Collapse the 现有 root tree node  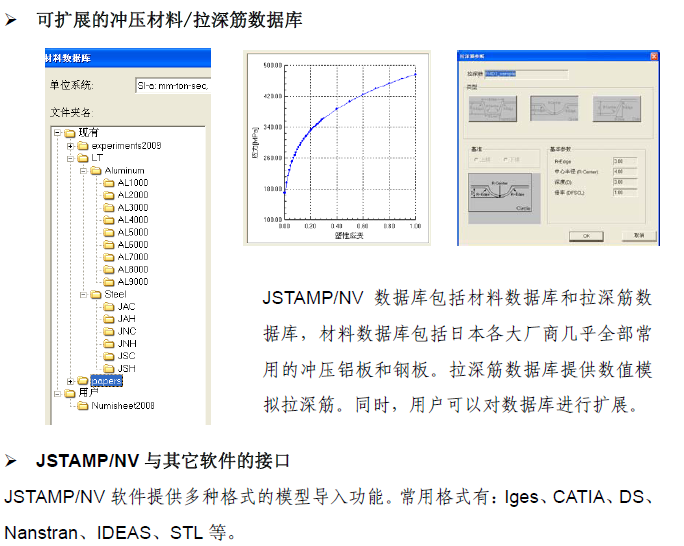[57, 132]
